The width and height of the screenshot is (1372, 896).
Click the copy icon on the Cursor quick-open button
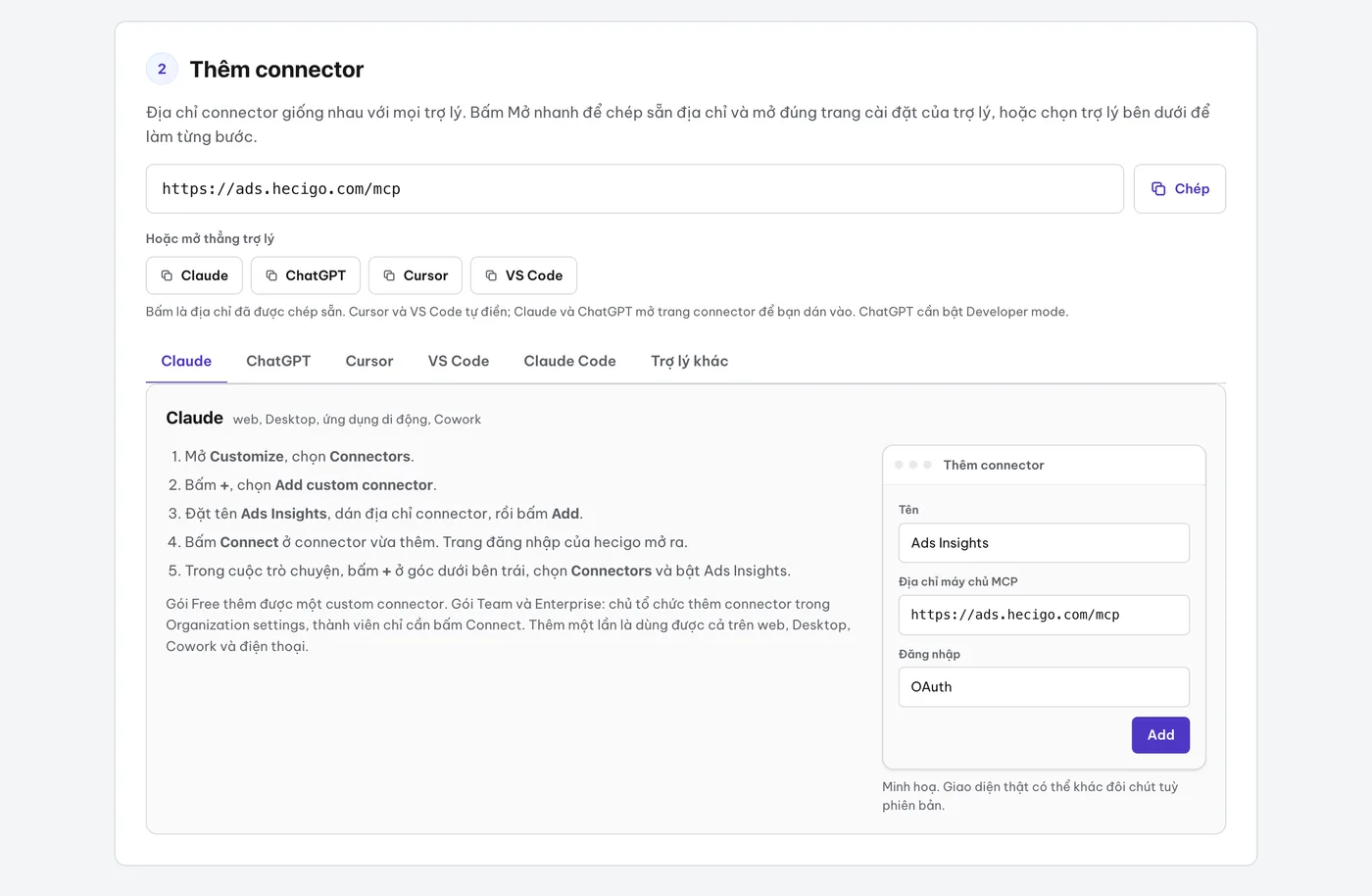tap(389, 275)
